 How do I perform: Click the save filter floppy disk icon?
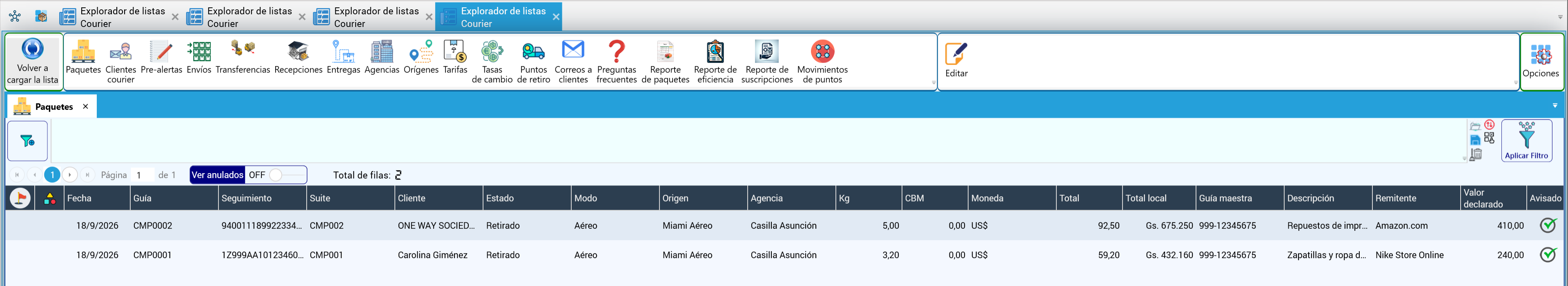(x=1475, y=140)
